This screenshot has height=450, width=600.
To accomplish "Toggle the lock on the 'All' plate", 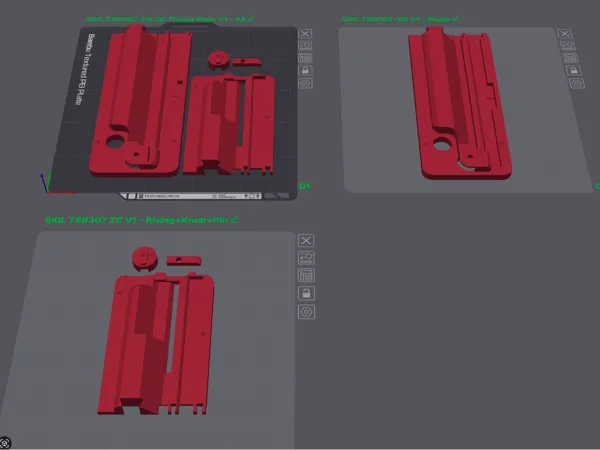I will [305, 70].
